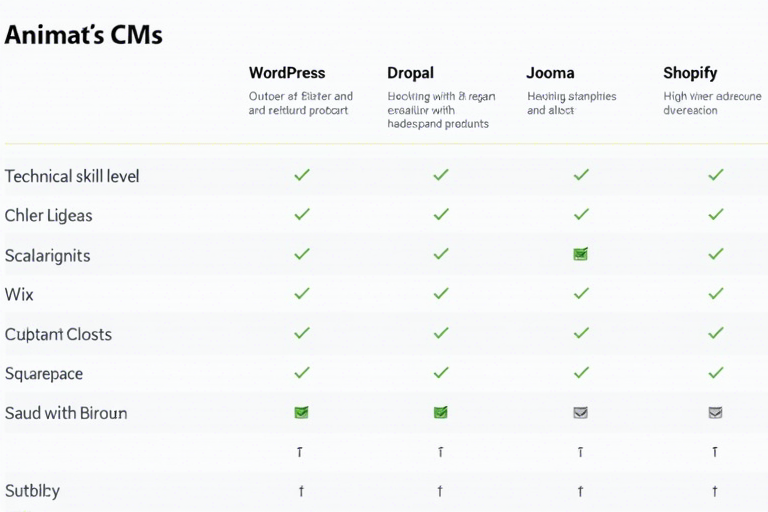Click Shopify checkmark in Cuptant Closts row
This screenshot has height=512, width=768.
[715, 333]
